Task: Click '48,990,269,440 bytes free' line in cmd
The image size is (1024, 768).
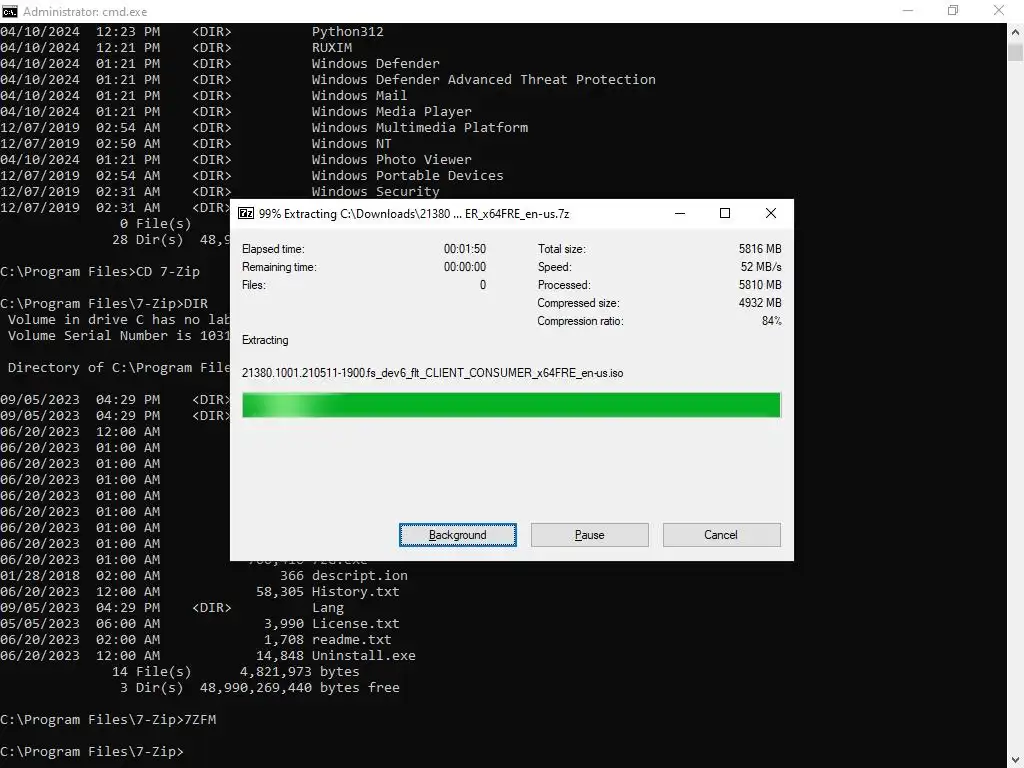Action: (300, 688)
